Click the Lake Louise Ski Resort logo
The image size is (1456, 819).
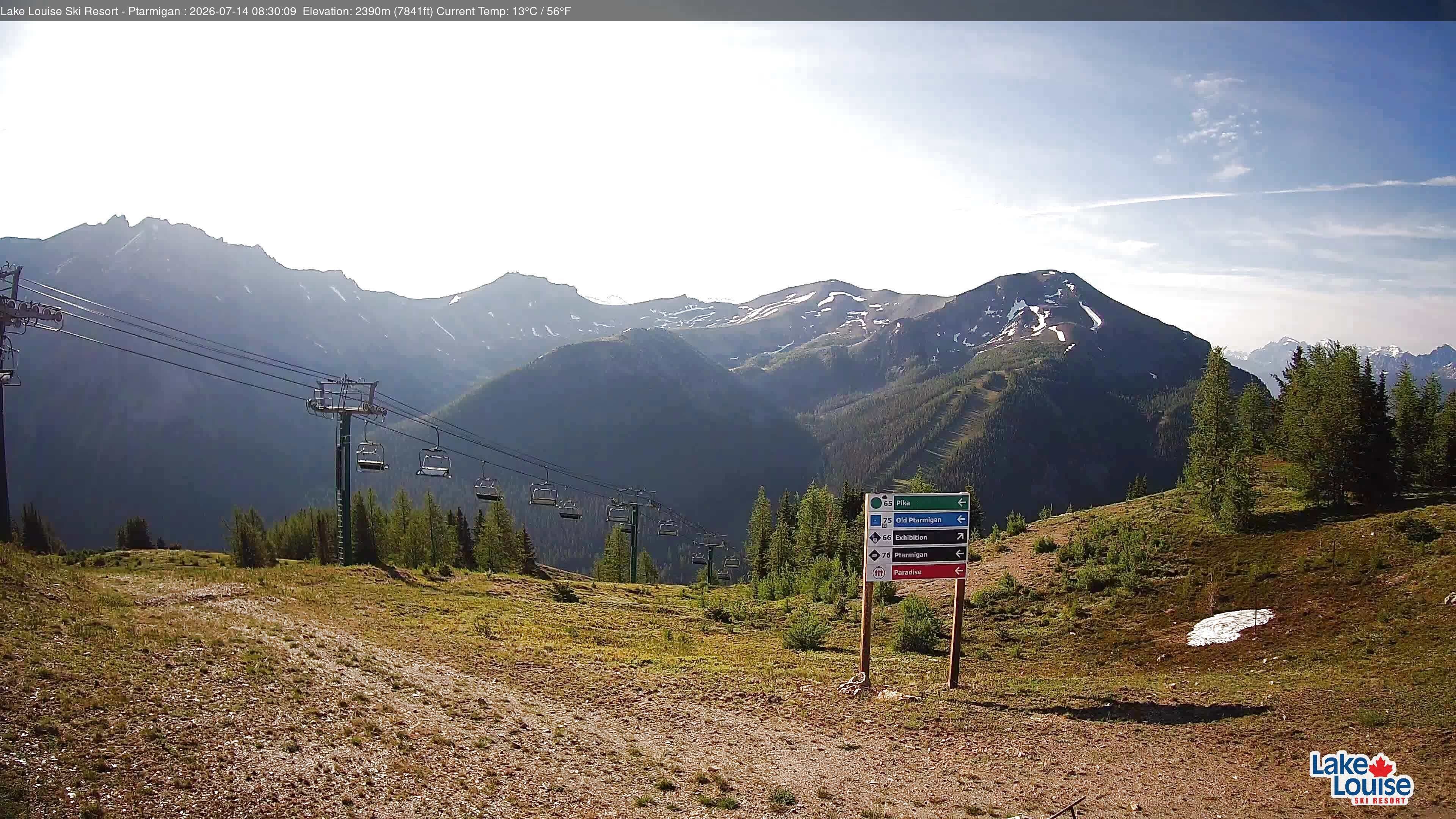coord(1361,778)
